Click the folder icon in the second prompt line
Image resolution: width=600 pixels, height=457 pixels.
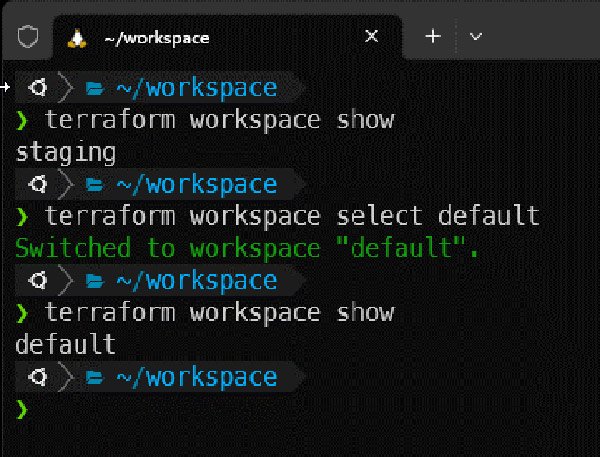click(x=95, y=185)
